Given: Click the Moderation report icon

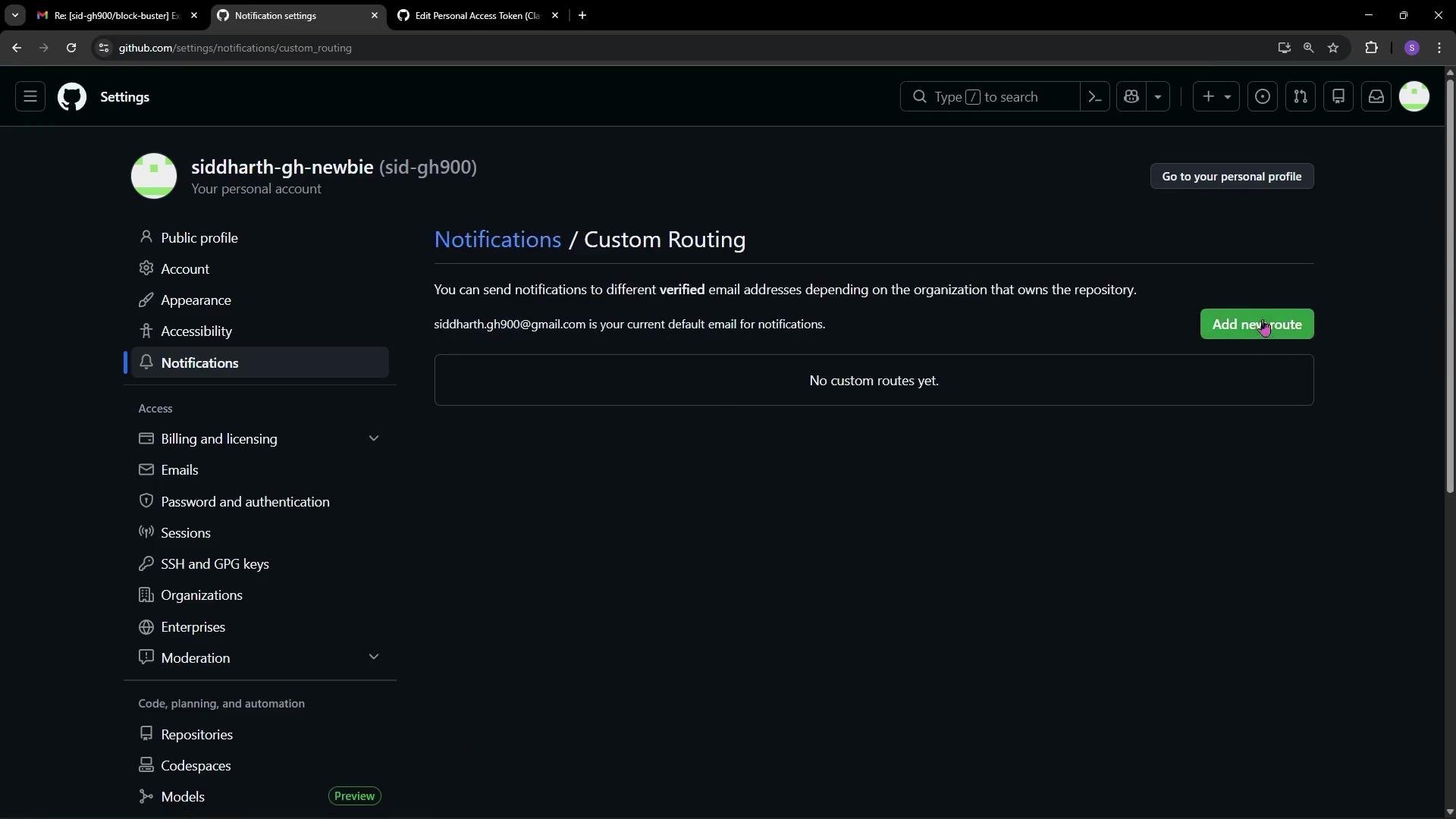Looking at the screenshot, I should pyautogui.click(x=146, y=657).
